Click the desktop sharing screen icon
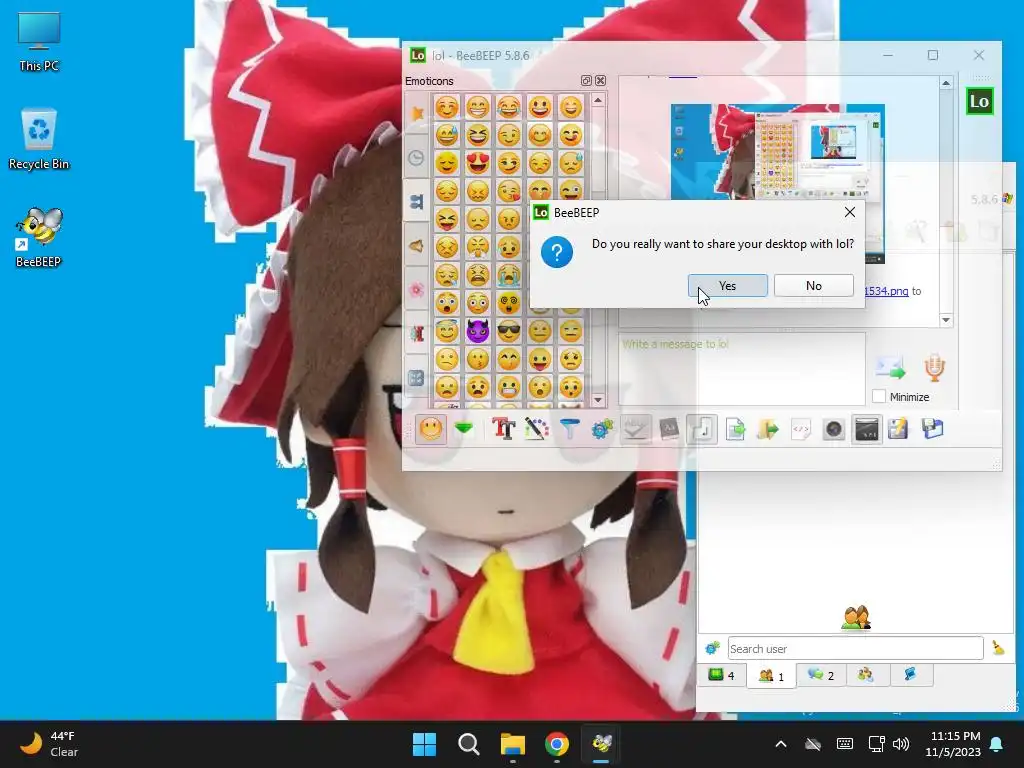Viewport: 1024px width, 768px height. coord(867,429)
